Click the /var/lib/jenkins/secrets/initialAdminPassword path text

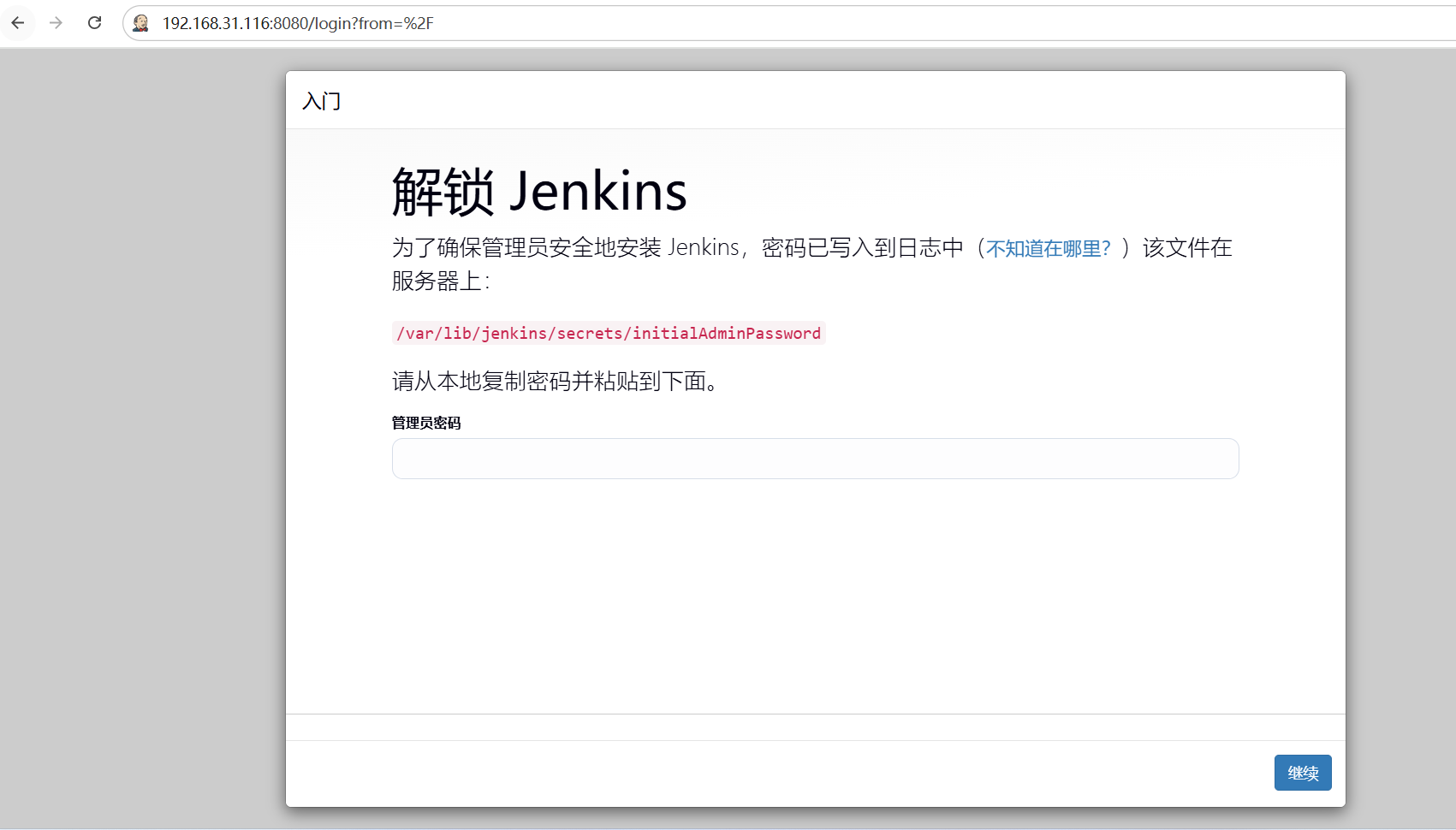click(x=609, y=333)
